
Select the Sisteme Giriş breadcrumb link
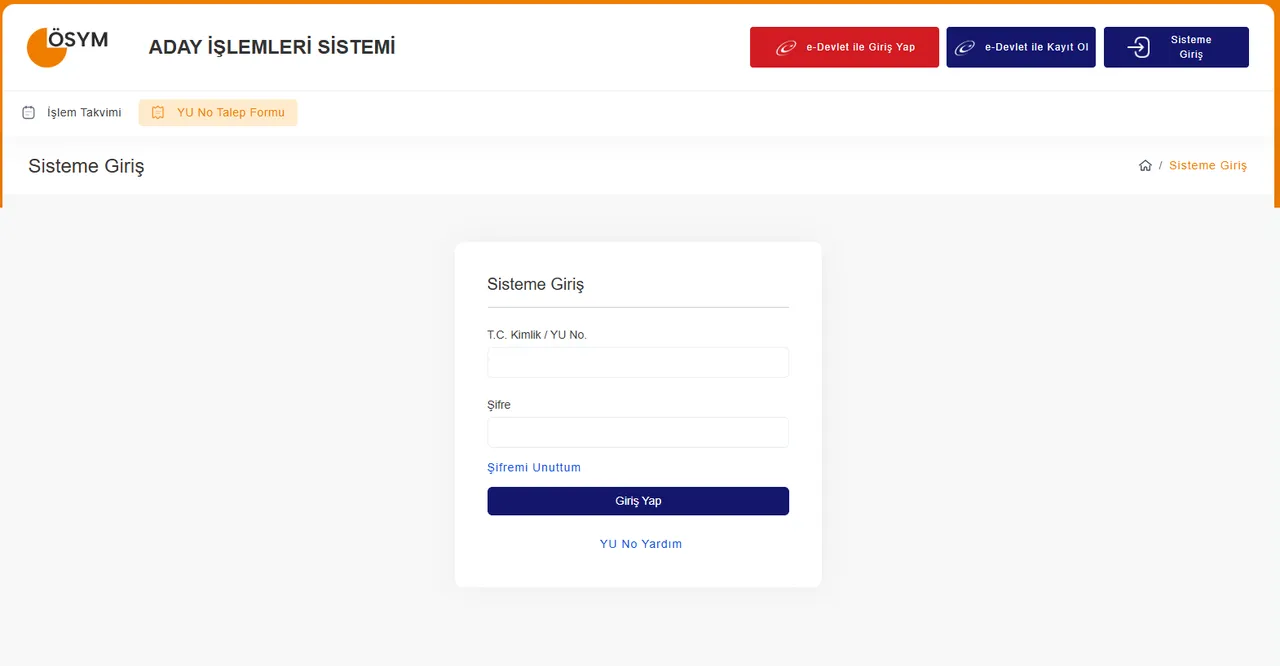coord(1207,166)
